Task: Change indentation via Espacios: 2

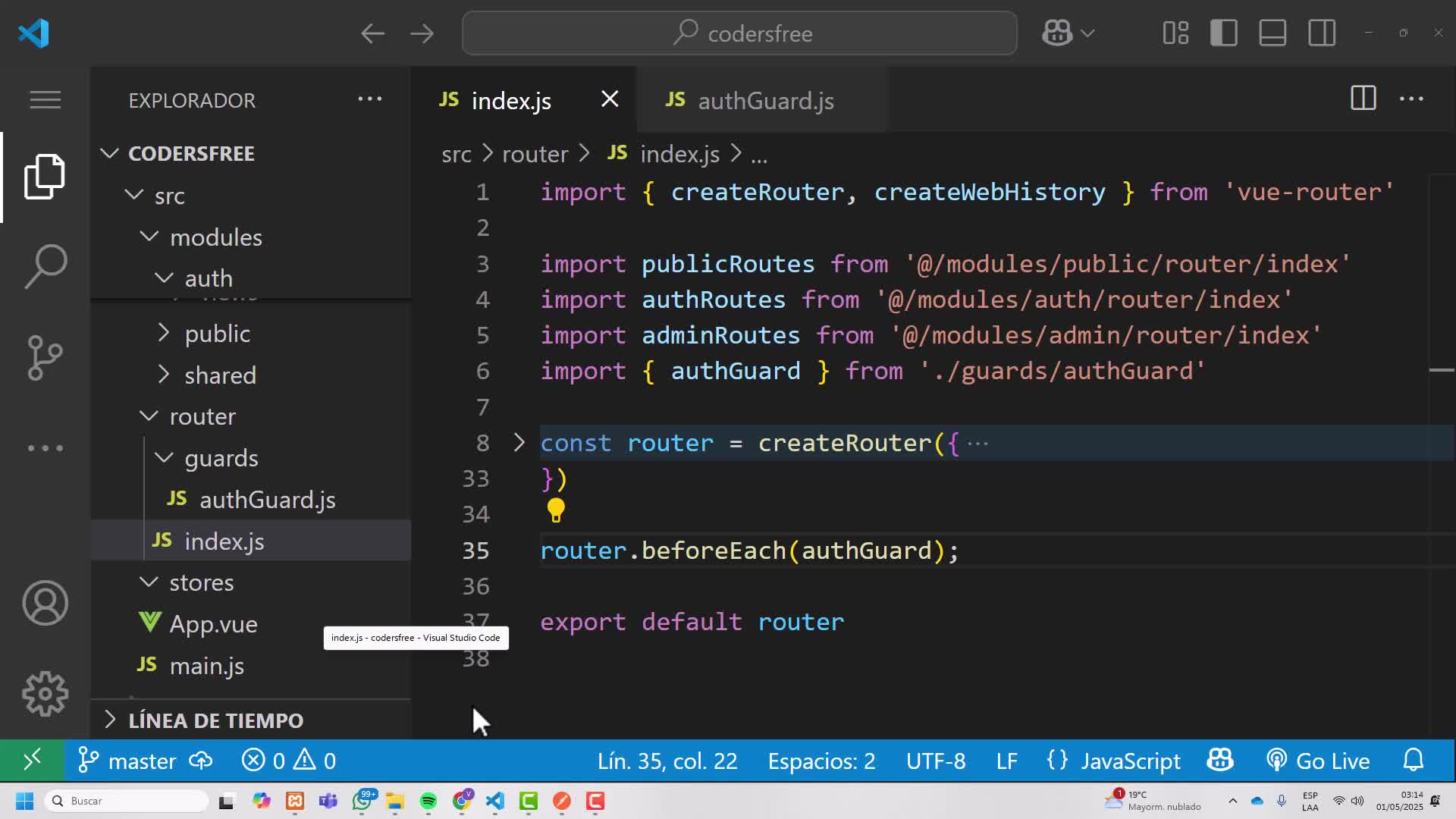Action: [x=821, y=761]
